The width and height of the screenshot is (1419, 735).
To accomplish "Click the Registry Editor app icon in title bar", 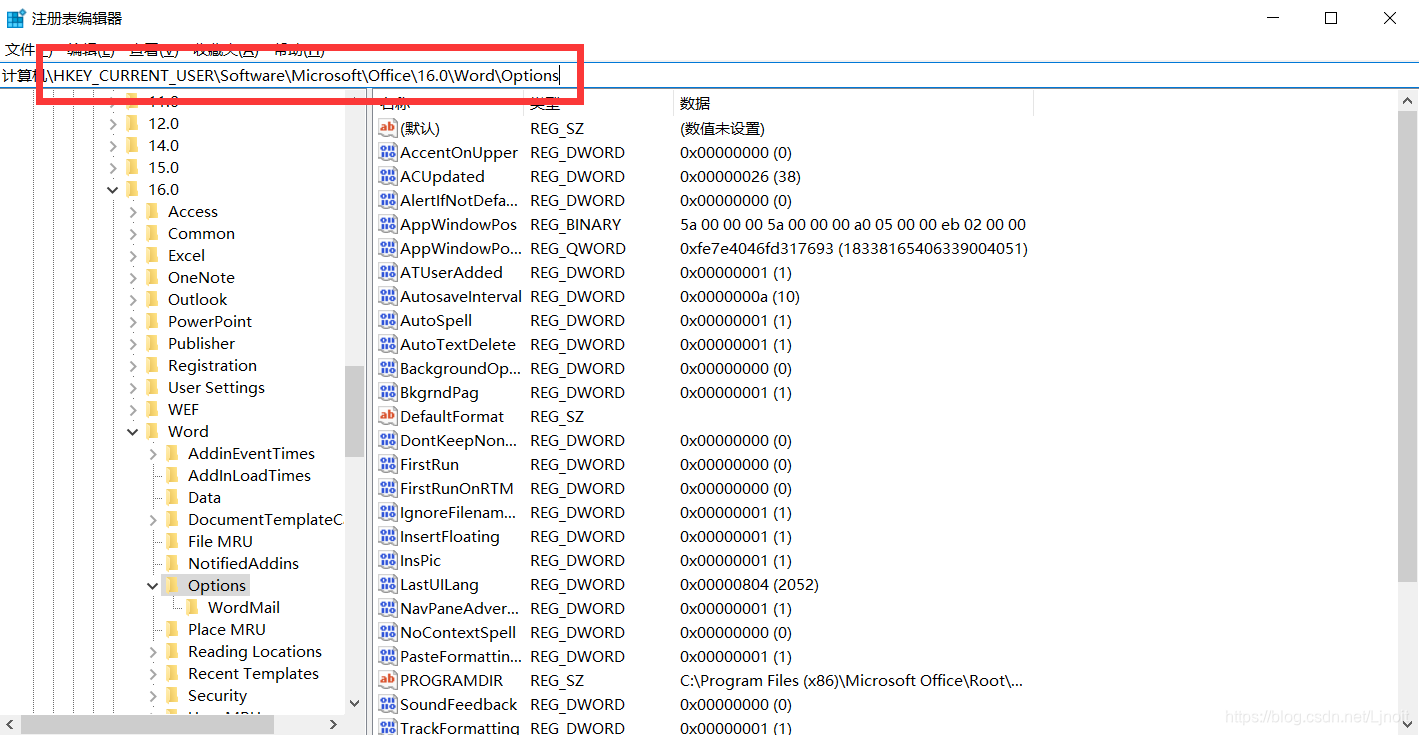I will (x=16, y=18).
